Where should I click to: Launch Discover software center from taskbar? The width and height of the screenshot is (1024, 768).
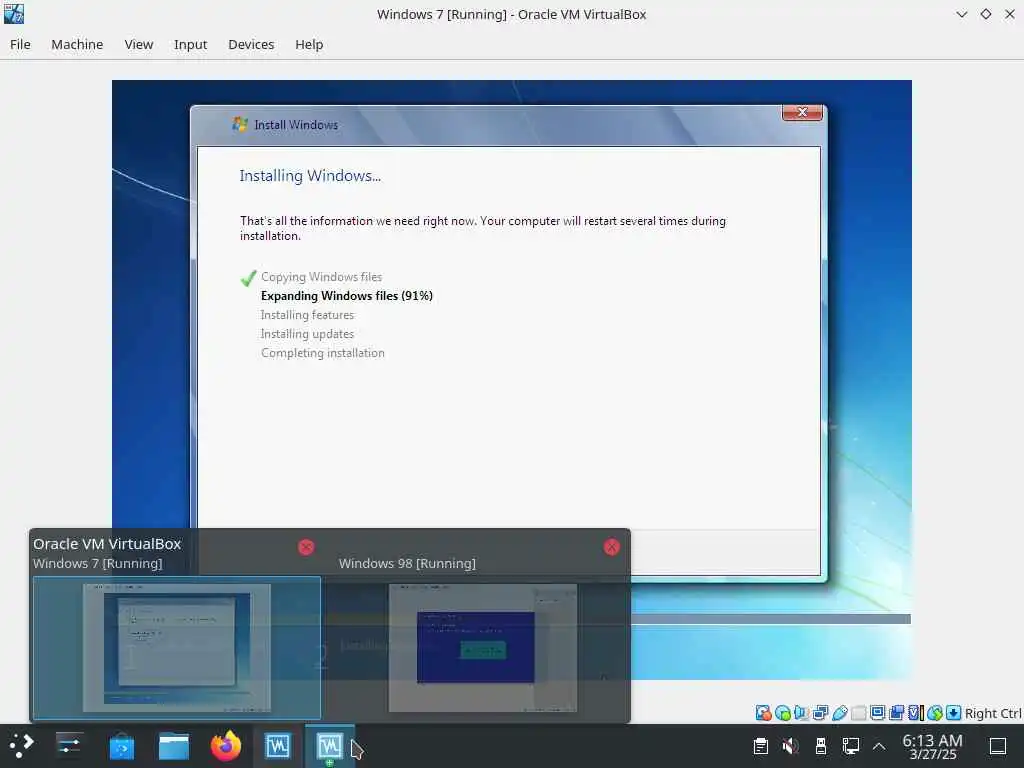click(121, 746)
